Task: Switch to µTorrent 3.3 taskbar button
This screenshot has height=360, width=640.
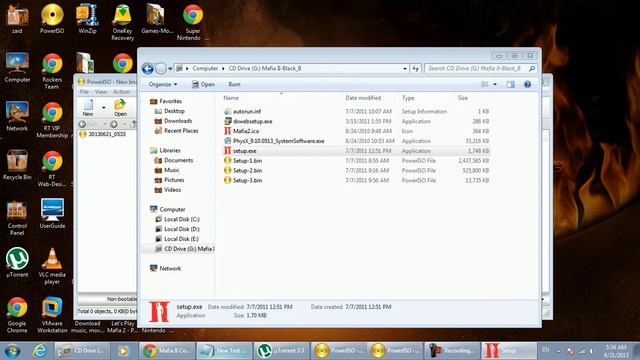Action: [x=281, y=351]
